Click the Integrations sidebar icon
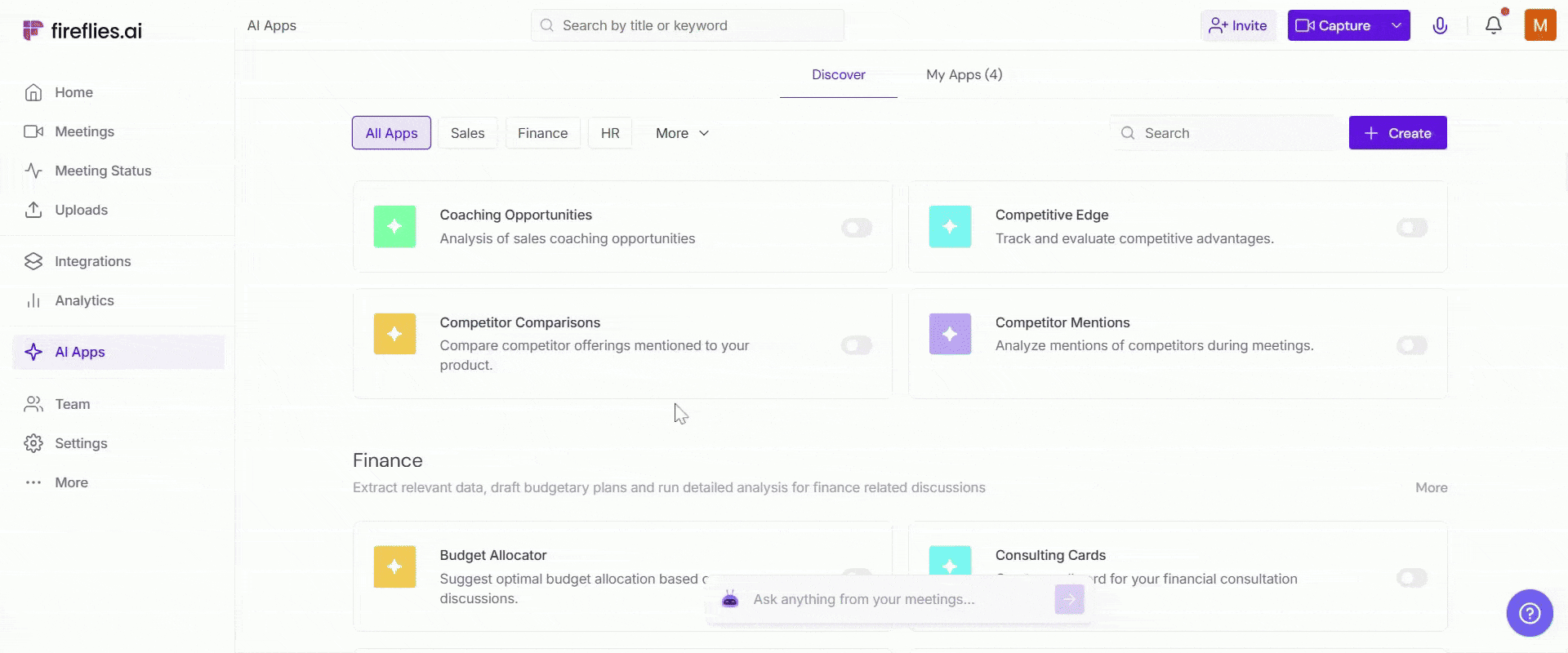 point(33,261)
